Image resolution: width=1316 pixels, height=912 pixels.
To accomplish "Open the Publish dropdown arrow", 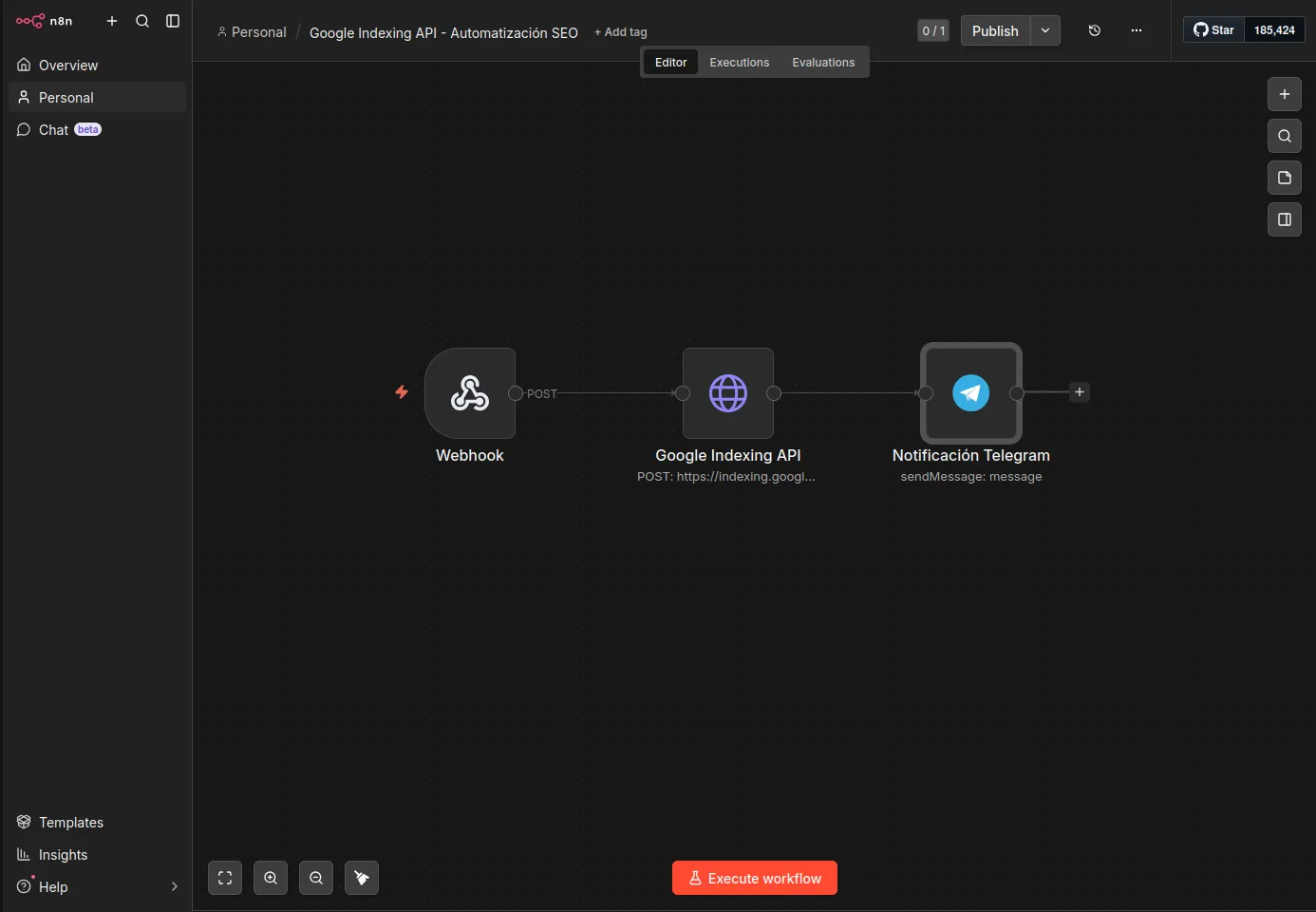I will click(1045, 31).
